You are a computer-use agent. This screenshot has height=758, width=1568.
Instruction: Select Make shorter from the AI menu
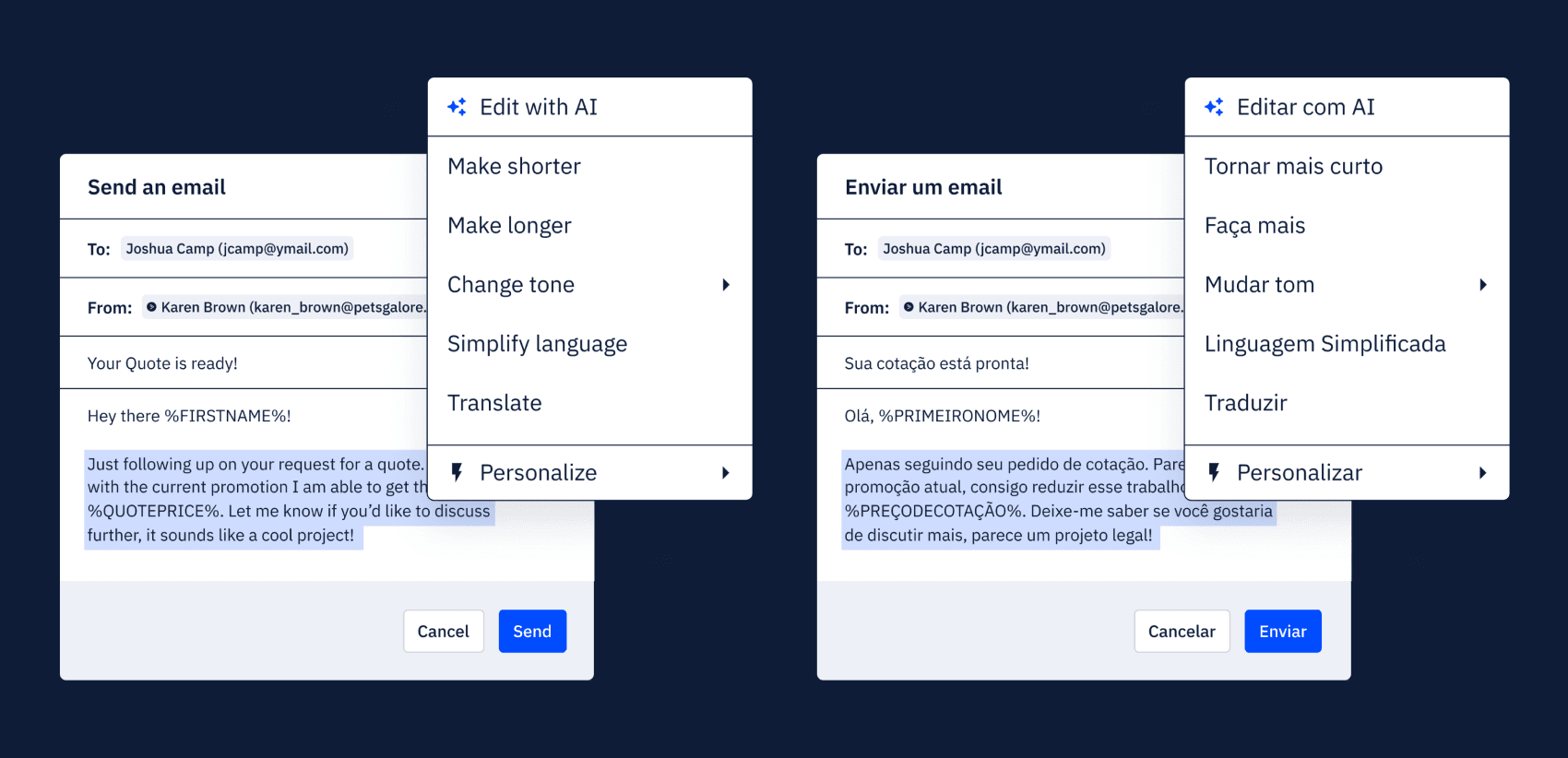514,167
